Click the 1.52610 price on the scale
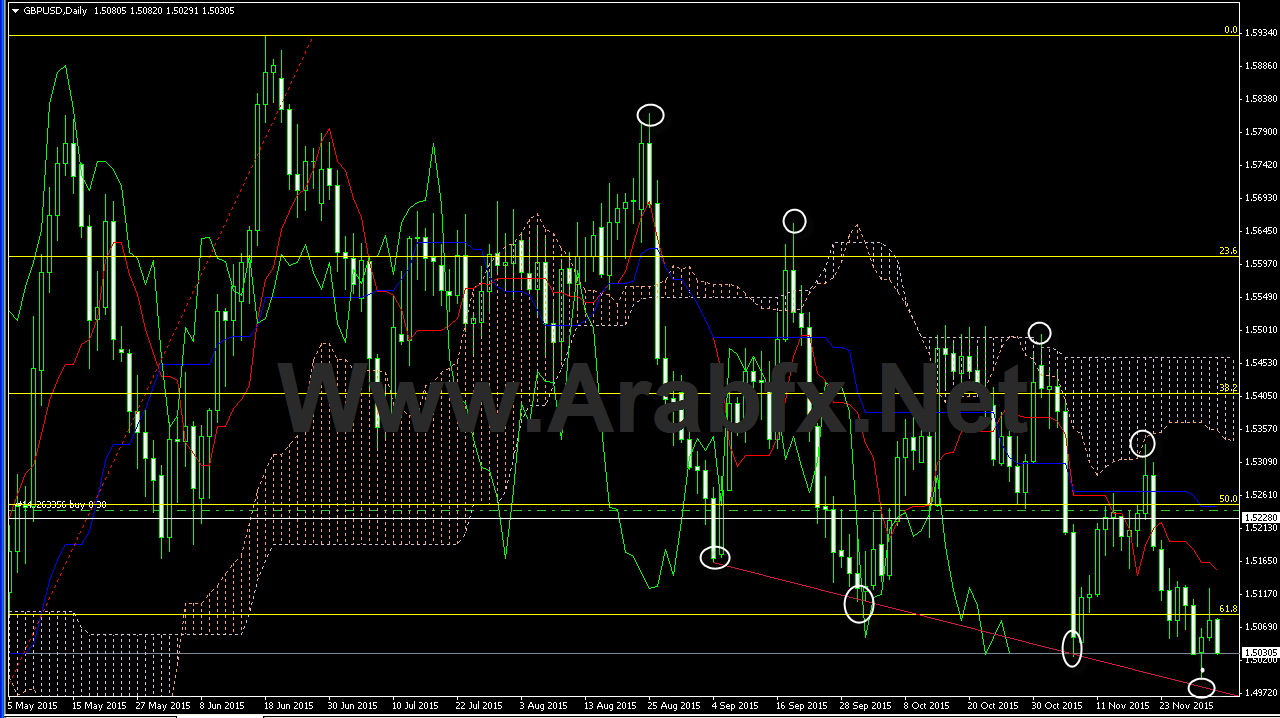Image resolution: width=1280 pixels, height=718 pixels. 1259,495
